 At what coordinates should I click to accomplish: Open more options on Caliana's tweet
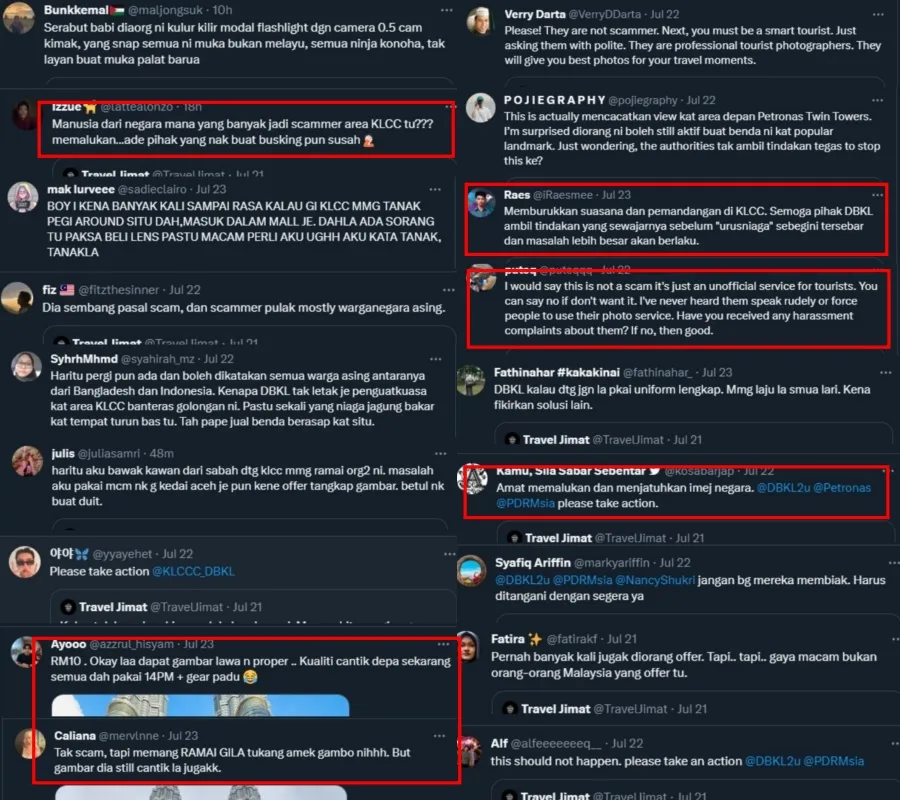(x=439, y=736)
